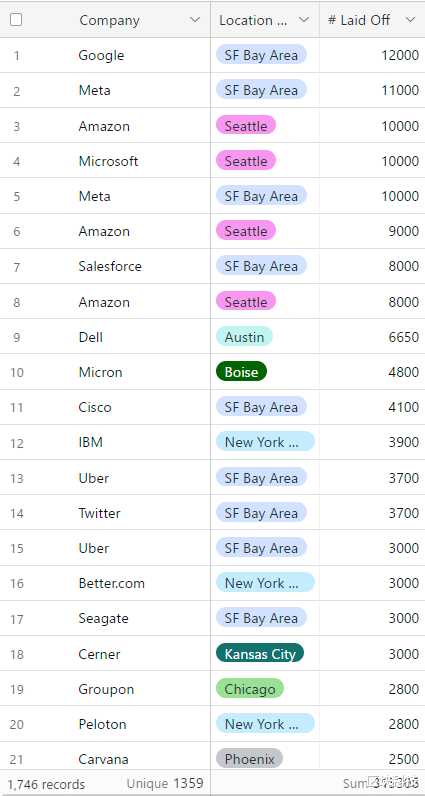Screen dimensions: 425x796
Task: Click the Seattle tag in Microsoft row
Action: [246, 161]
